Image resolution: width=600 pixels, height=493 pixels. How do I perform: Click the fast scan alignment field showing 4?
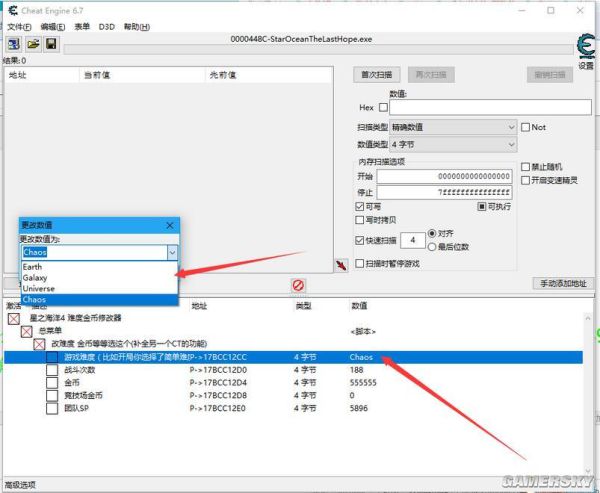pyautogui.click(x=412, y=240)
